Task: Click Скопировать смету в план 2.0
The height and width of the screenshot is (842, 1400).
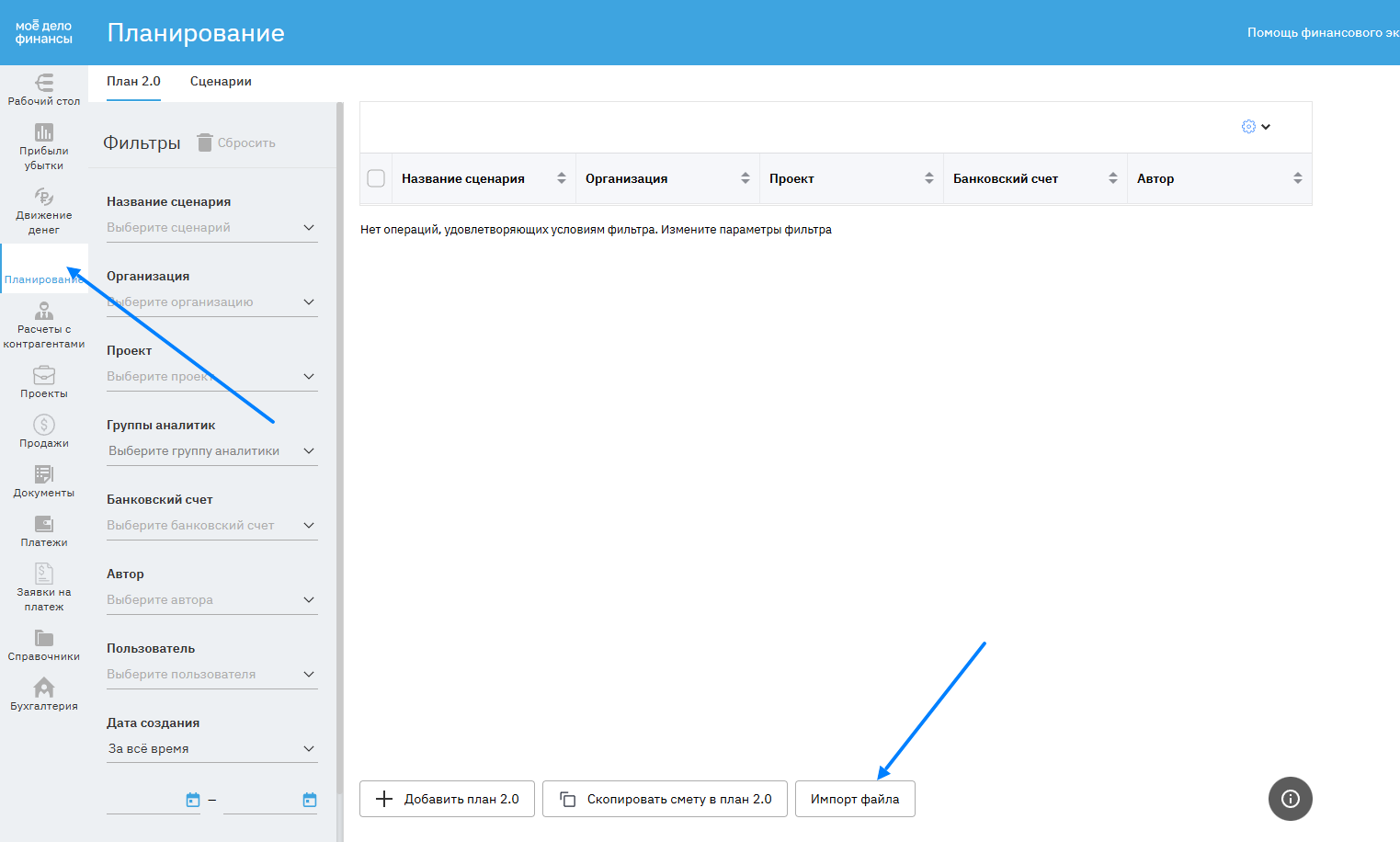Action: [x=665, y=799]
